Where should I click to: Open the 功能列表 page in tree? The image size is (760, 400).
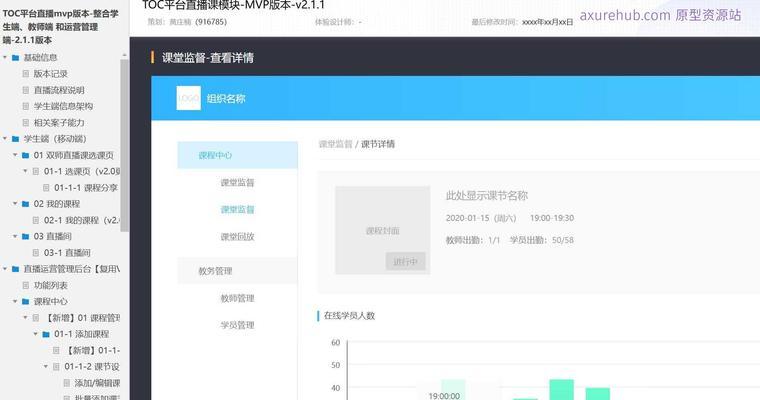click(50, 285)
